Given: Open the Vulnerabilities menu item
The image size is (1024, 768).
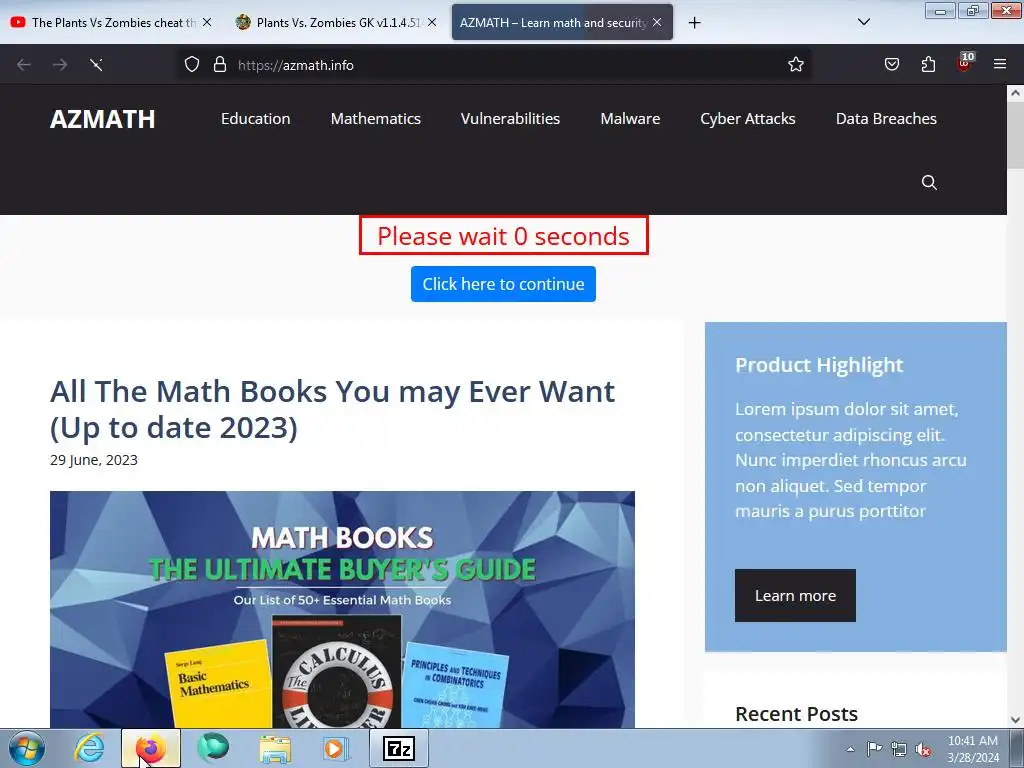Looking at the screenshot, I should point(510,119).
